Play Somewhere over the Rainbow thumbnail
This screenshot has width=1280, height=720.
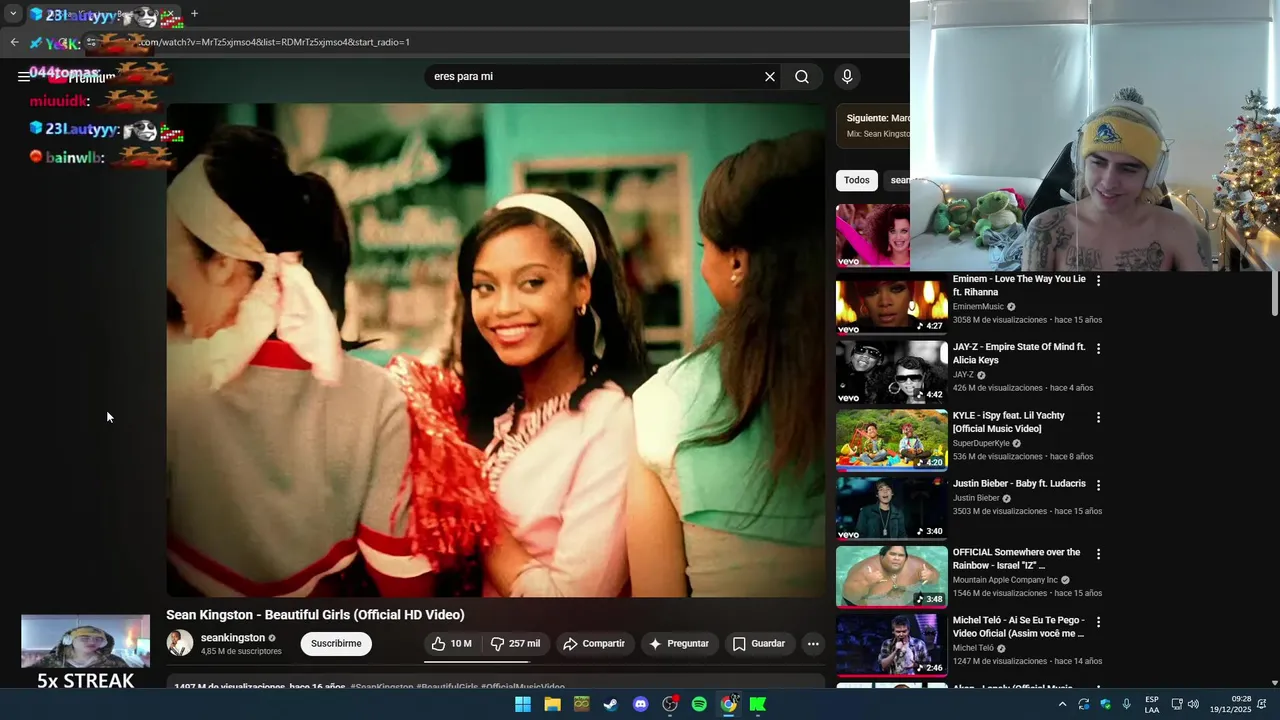(x=892, y=577)
